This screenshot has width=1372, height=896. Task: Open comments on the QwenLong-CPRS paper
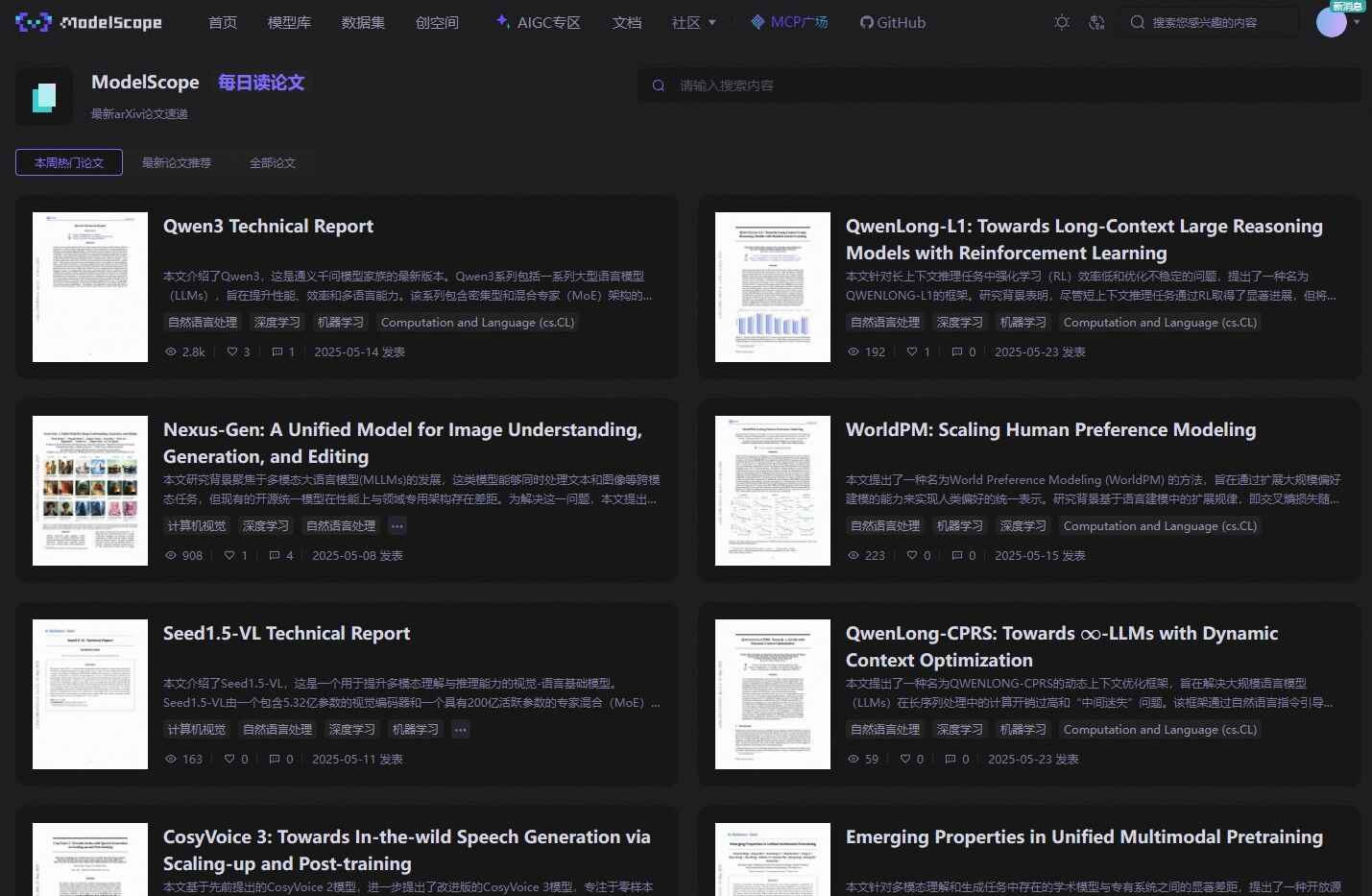coord(951,759)
